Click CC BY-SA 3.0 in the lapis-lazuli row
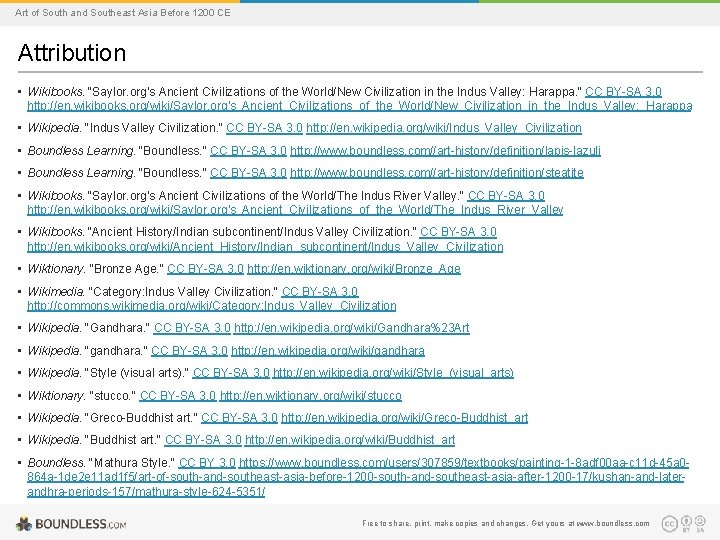720x540 pixels. pyautogui.click(x=248, y=151)
